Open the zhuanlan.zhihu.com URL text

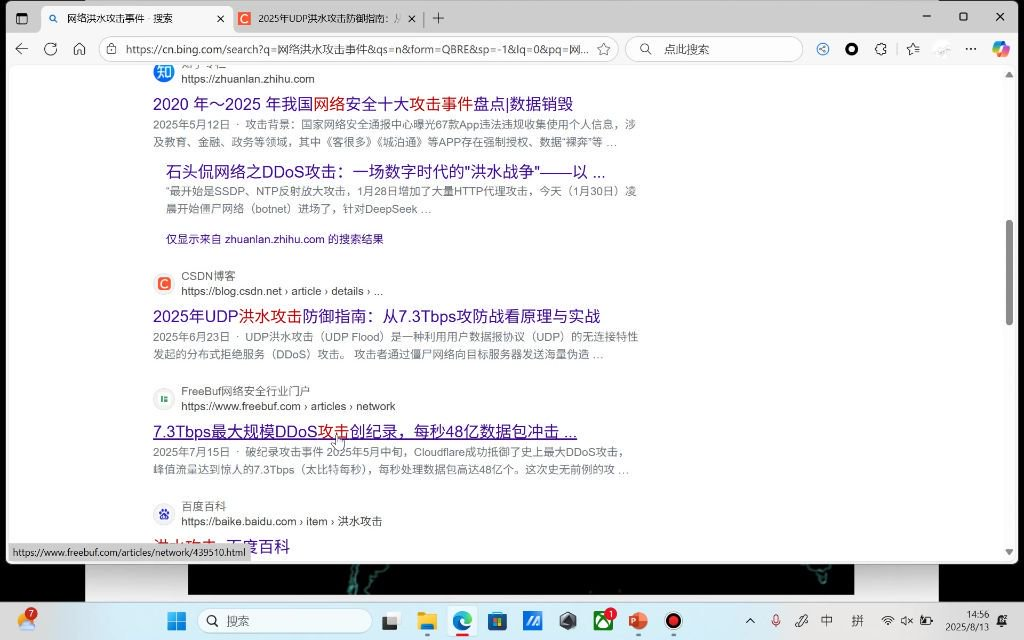(x=248, y=79)
